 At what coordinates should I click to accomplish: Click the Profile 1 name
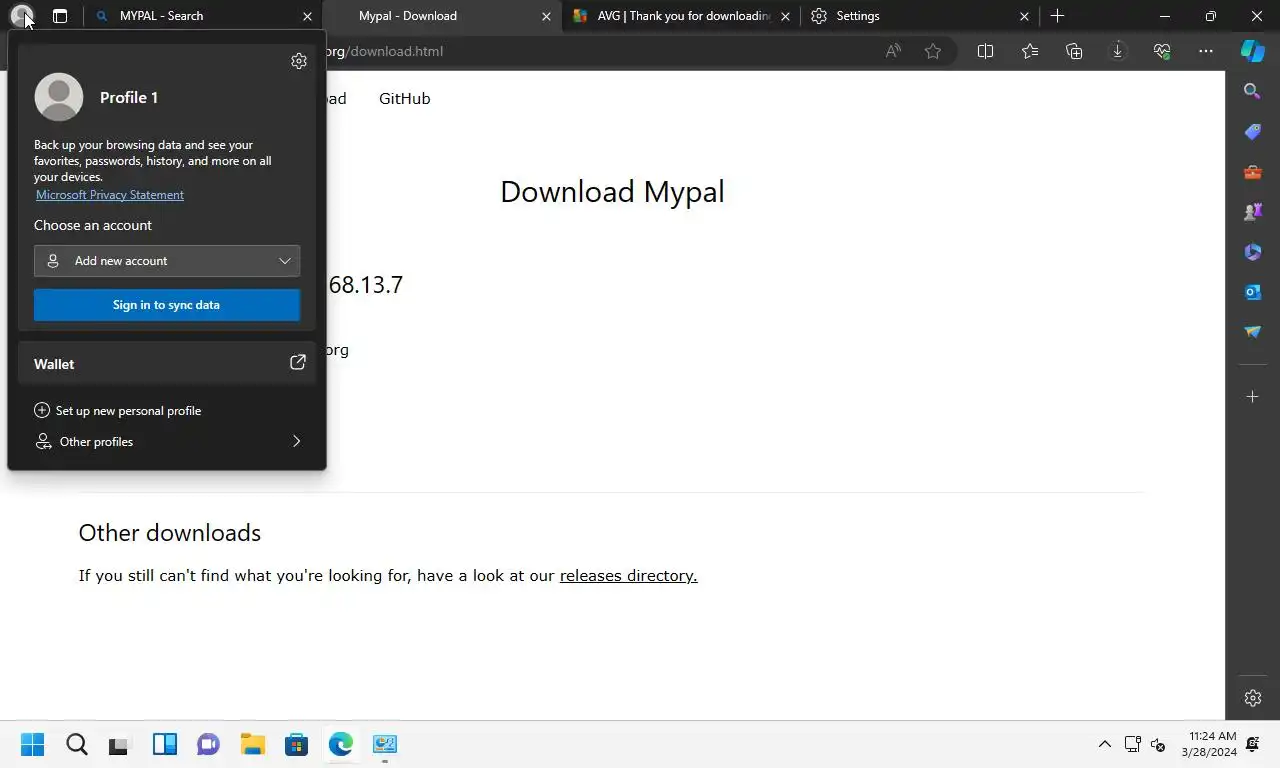coord(129,97)
